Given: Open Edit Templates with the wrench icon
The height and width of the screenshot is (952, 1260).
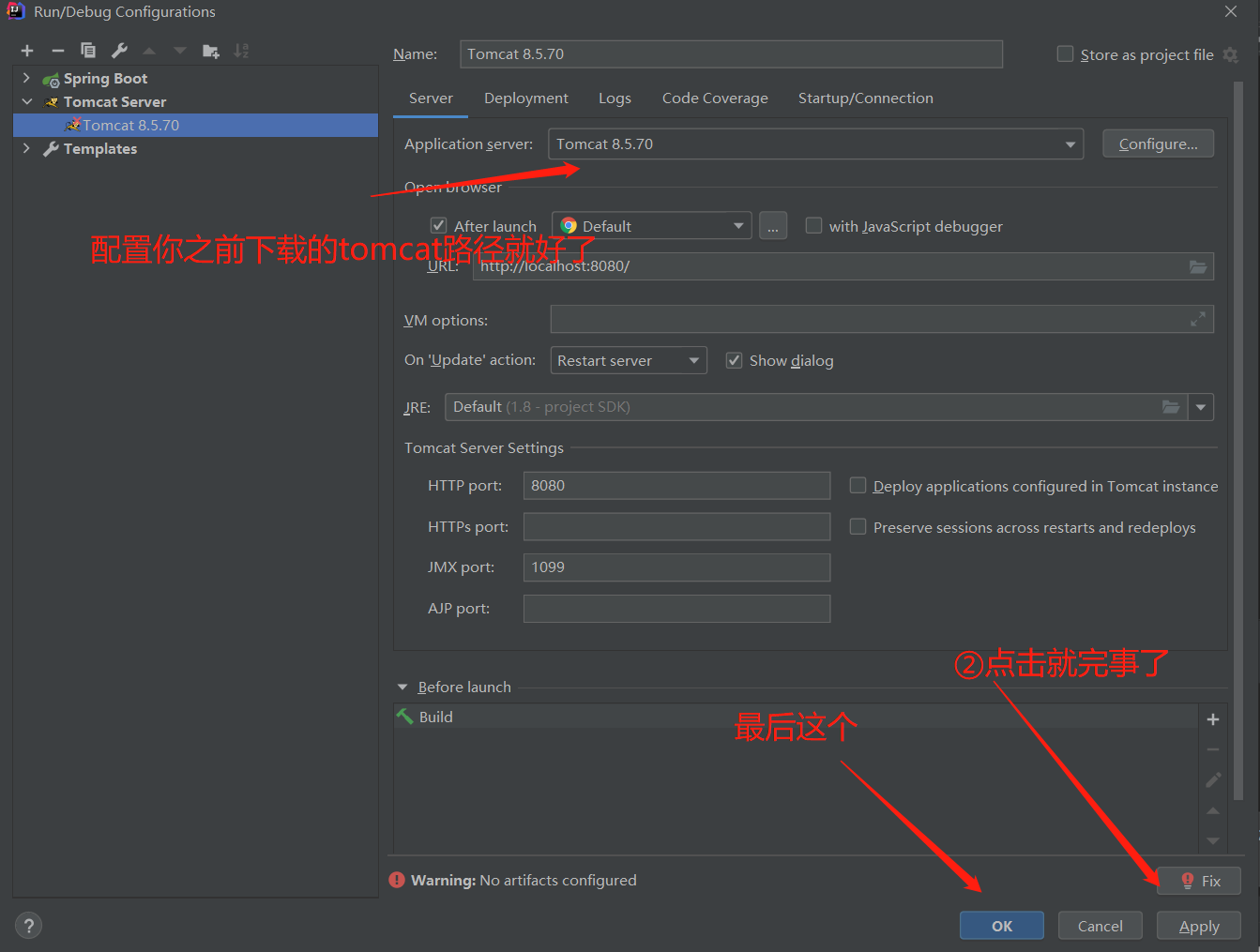Looking at the screenshot, I should click(118, 50).
